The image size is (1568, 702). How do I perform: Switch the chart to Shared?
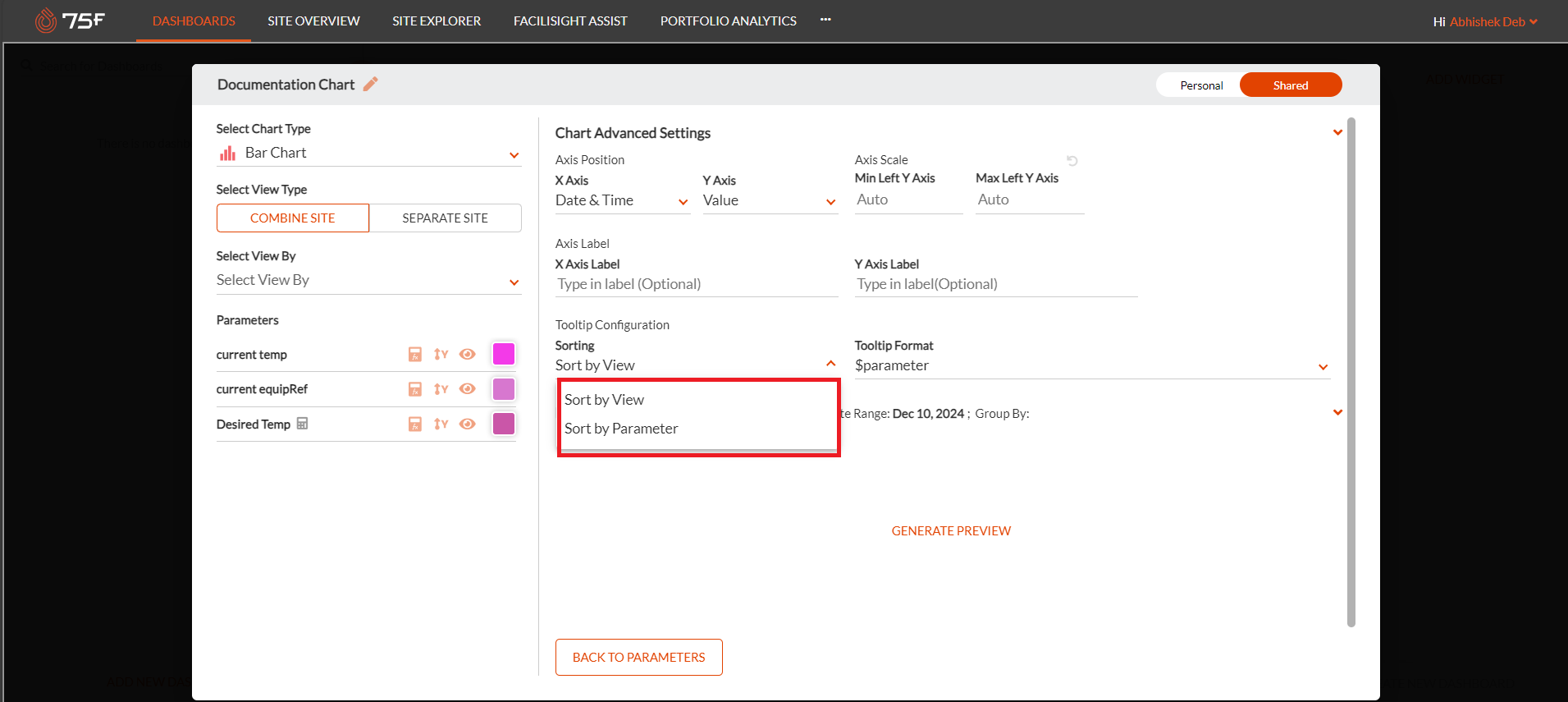1291,85
